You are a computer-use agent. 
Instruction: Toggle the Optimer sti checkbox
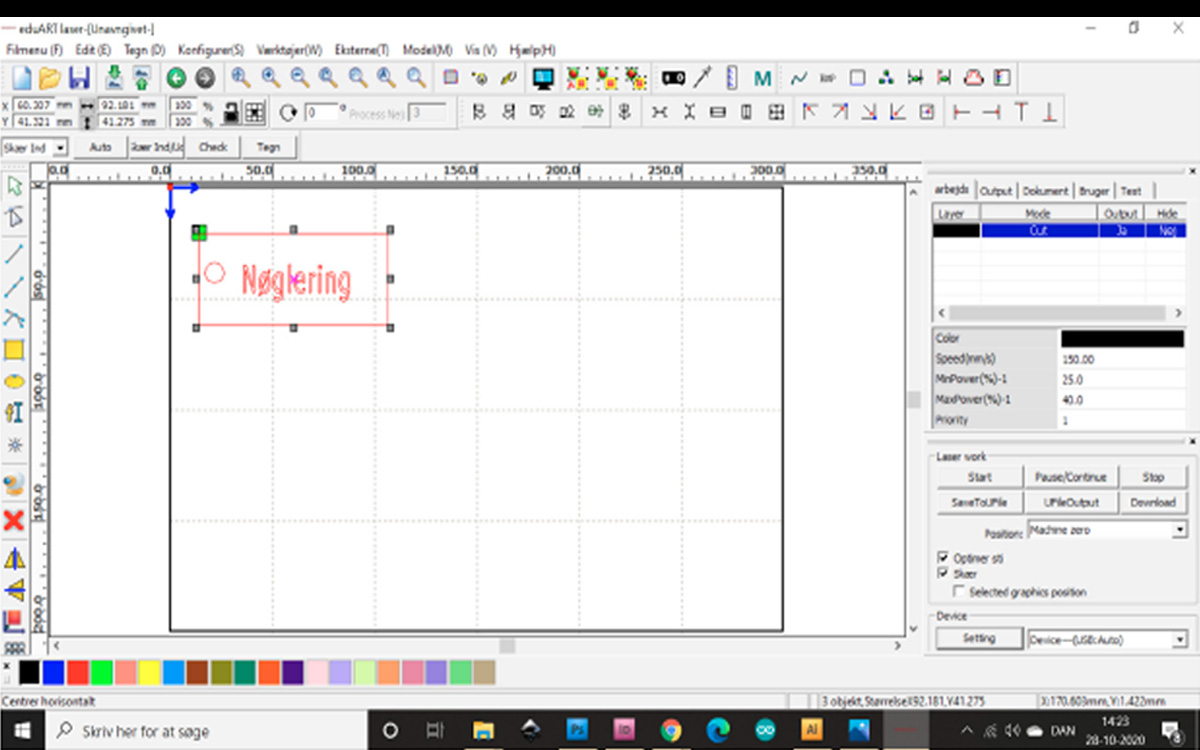(943, 557)
